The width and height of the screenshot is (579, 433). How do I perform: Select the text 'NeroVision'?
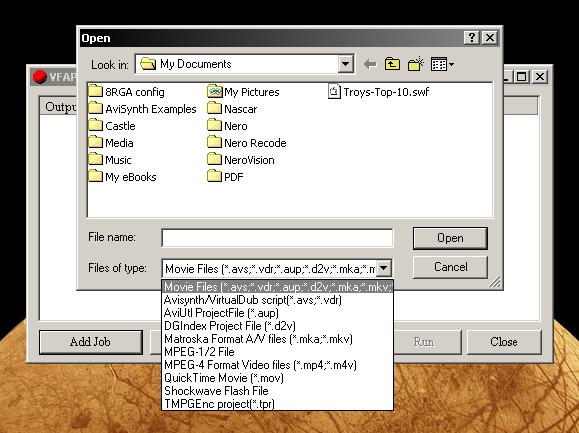point(249,160)
